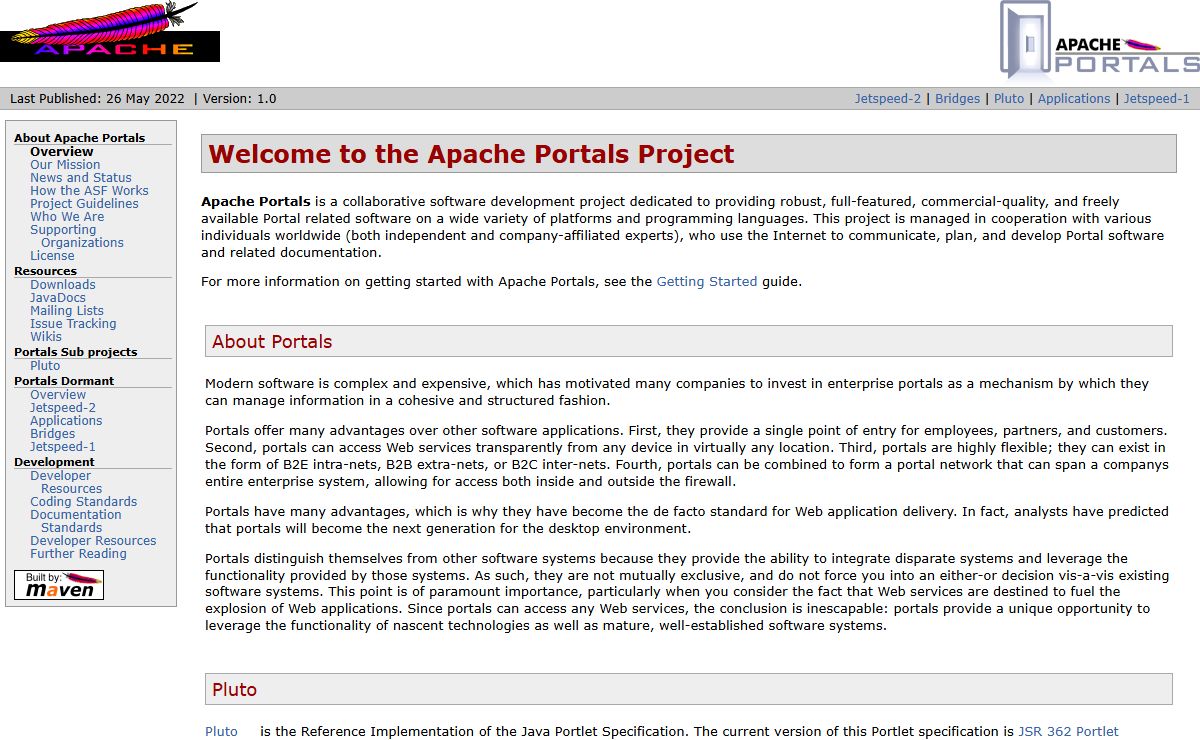This screenshot has height=740, width=1200.
Task: Select Overview under About Apache Portals
Action: (x=62, y=152)
